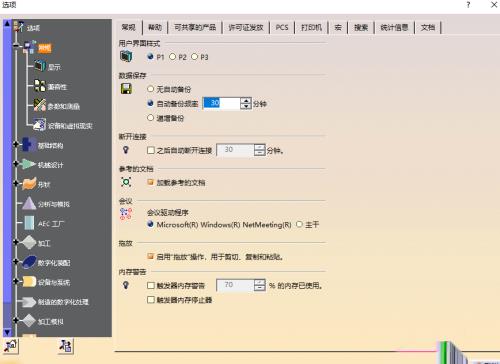The height and width of the screenshot is (364, 500).
Task: Select the 设备与系统 yellow icon
Action: pyautogui.click(x=29, y=282)
